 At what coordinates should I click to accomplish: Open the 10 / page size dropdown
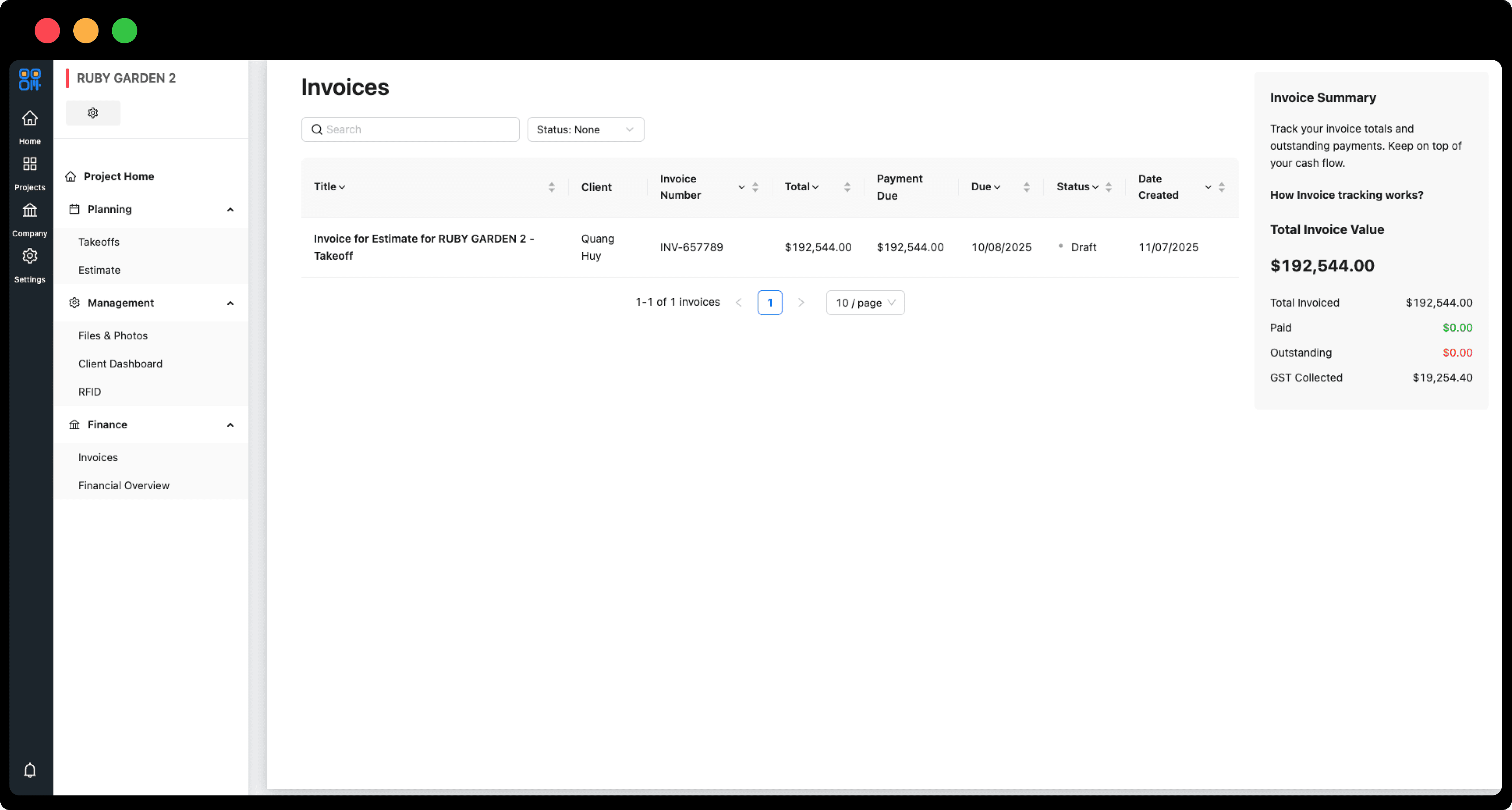coord(865,303)
